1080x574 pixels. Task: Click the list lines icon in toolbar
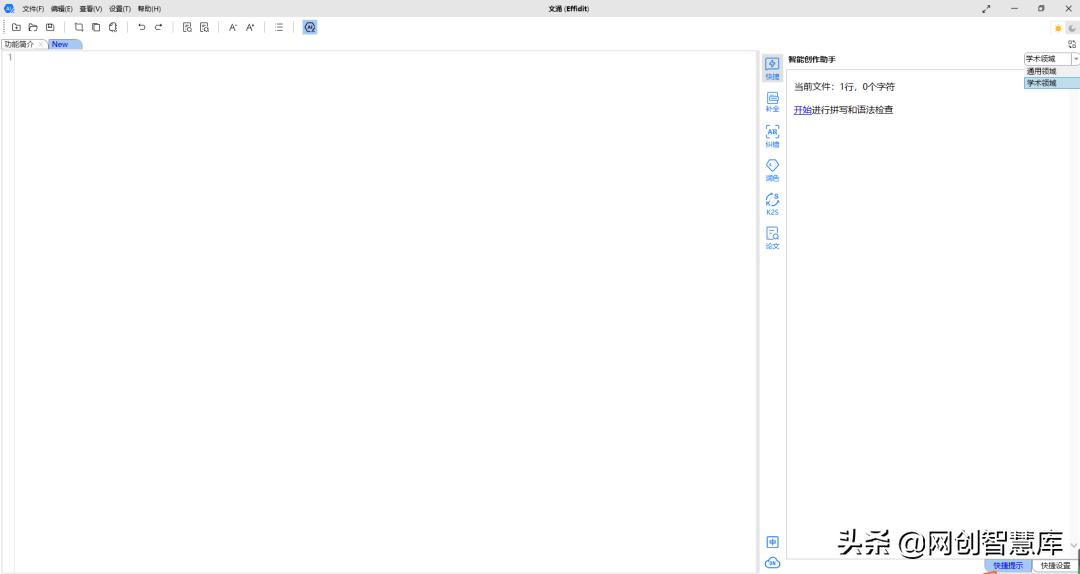pos(279,28)
